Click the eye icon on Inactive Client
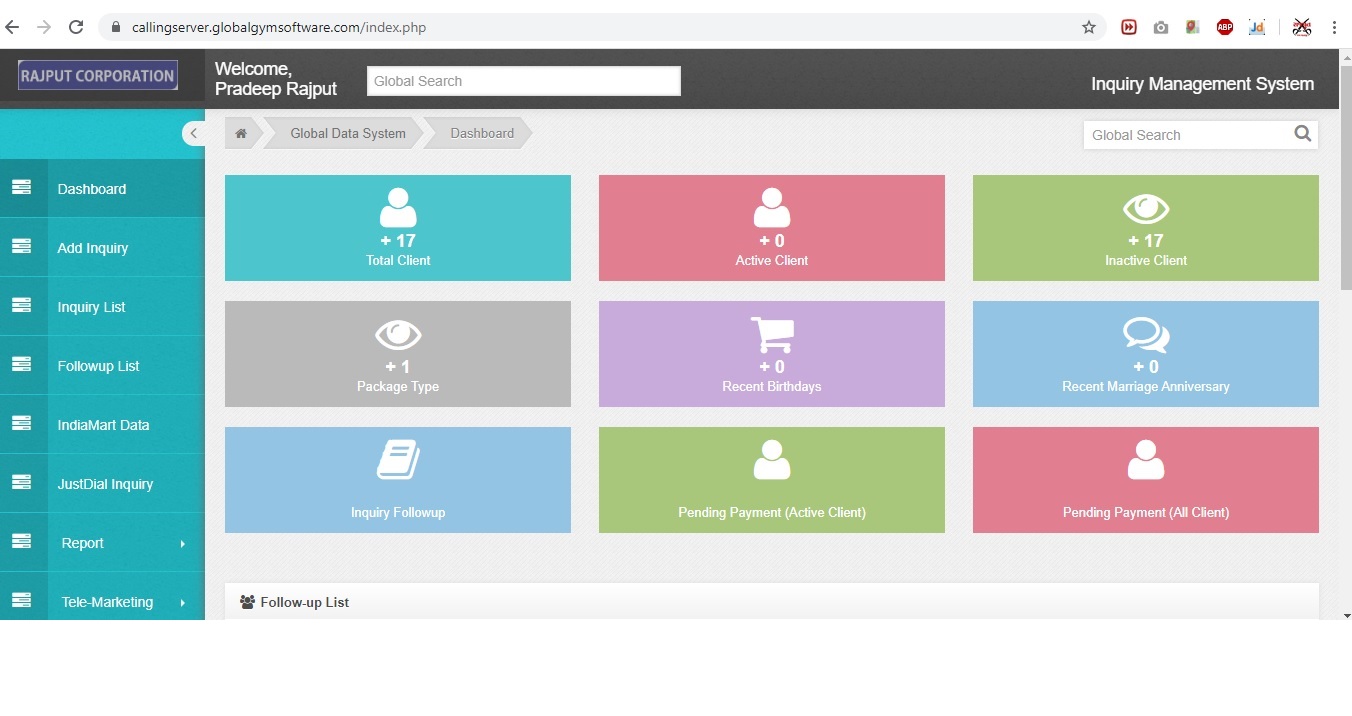The height and width of the screenshot is (716, 1352). pyautogui.click(x=1146, y=208)
